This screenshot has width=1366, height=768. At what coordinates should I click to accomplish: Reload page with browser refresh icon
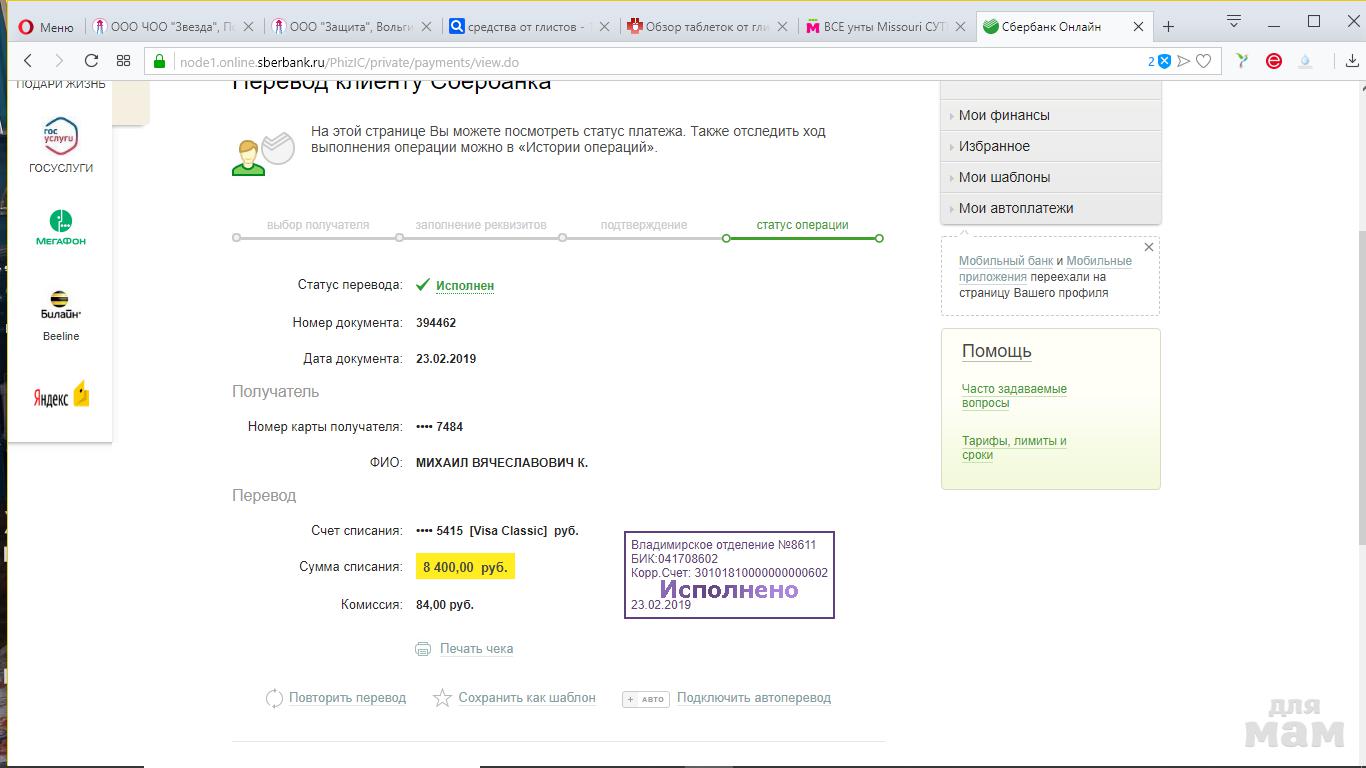[x=91, y=61]
